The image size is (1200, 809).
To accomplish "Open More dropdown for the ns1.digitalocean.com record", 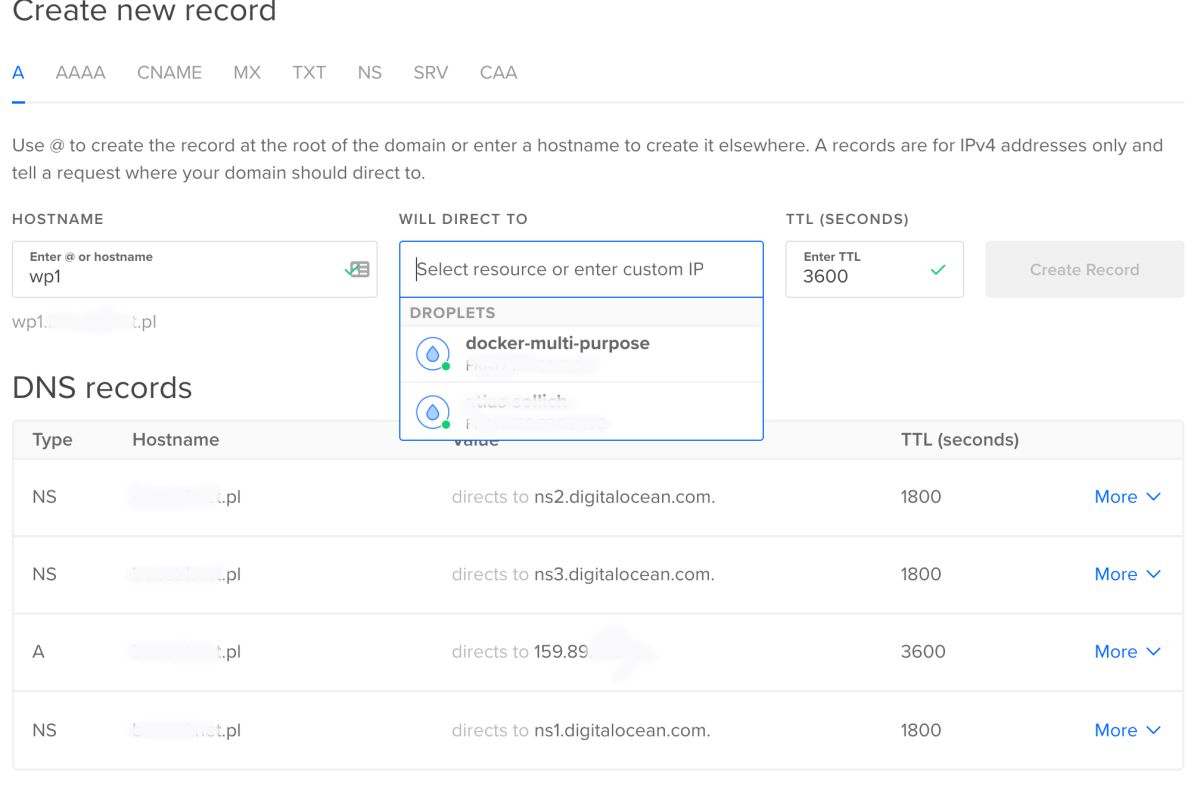I will click(x=1127, y=730).
